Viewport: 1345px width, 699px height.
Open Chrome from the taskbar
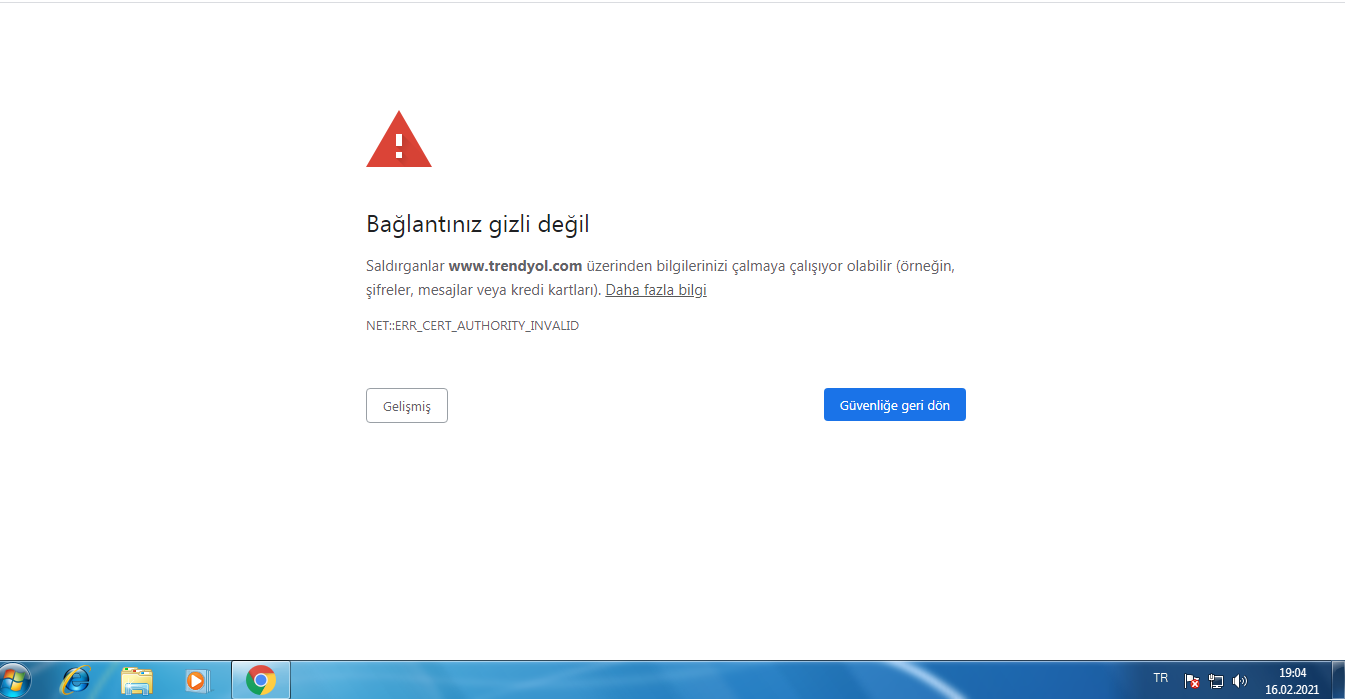coord(260,680)
